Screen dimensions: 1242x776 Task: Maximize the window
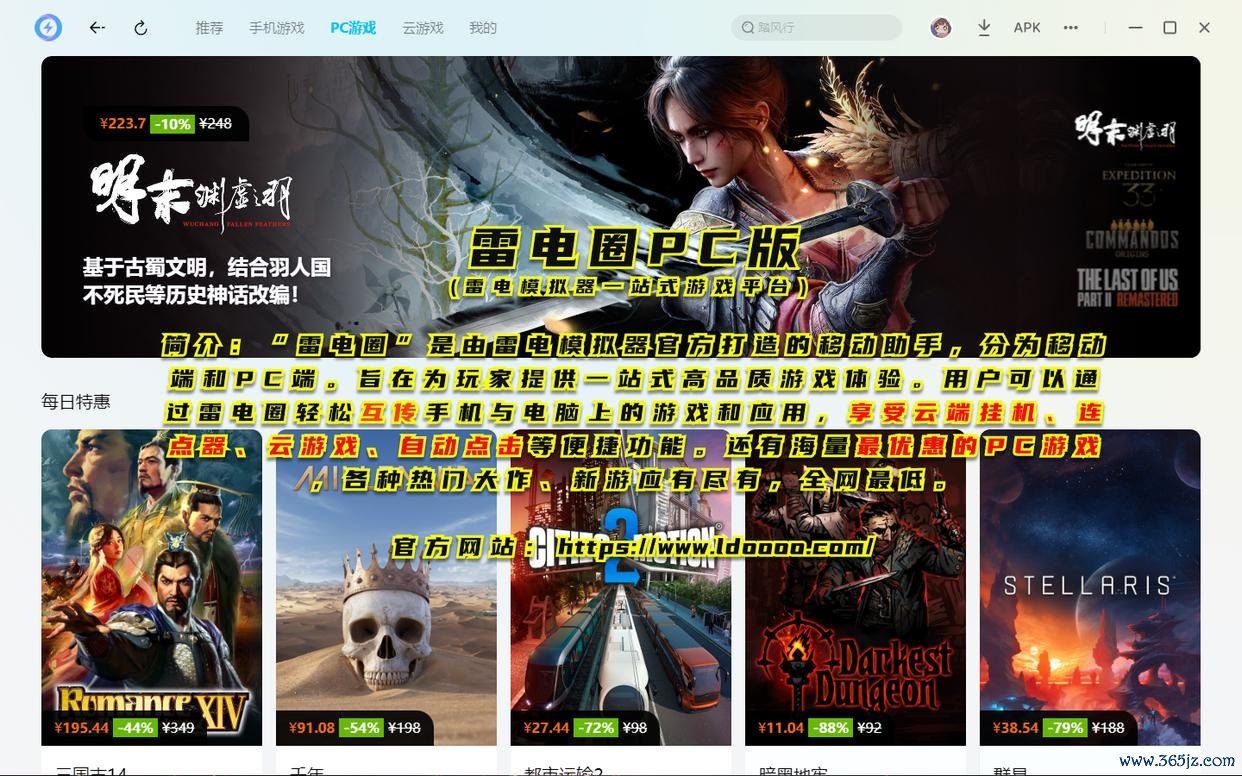tap(1170, 28)
